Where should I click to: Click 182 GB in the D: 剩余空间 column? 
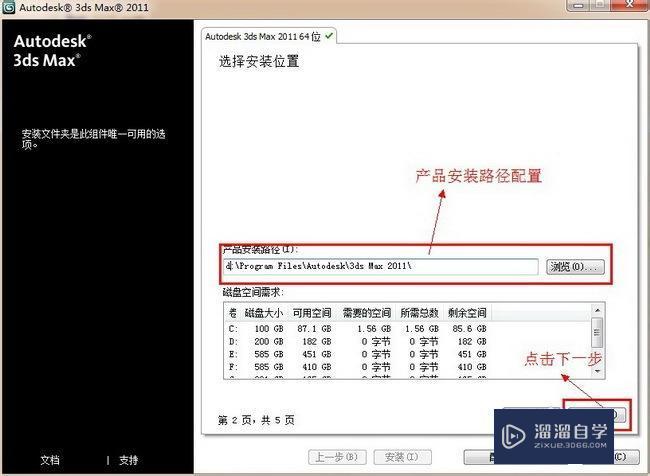(x=472, y=342)
